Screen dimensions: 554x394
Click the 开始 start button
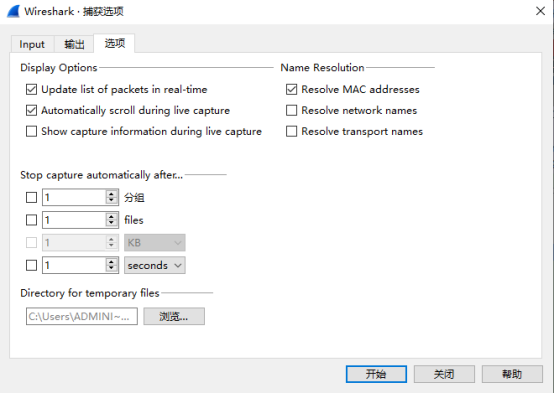(x=376, y=374)
